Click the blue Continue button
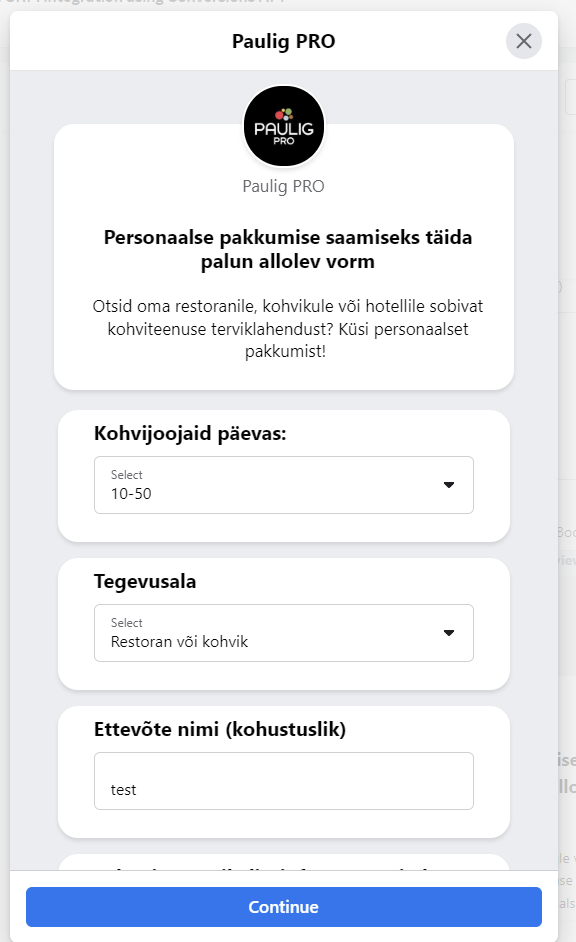The height and width of the screenshot is (942, 576). point(283,907)
